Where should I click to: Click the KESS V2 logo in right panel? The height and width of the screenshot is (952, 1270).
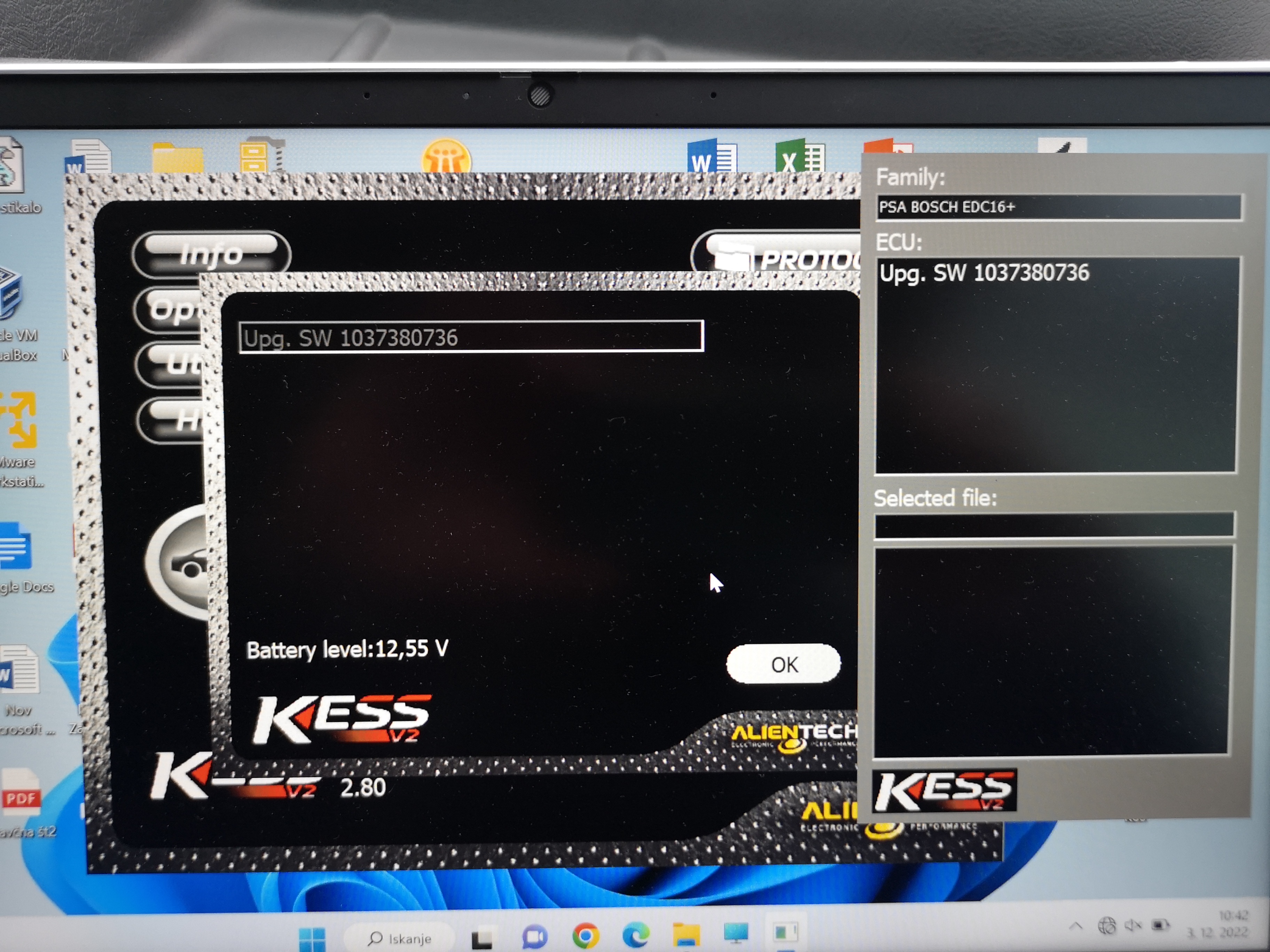tap(944, 791)
